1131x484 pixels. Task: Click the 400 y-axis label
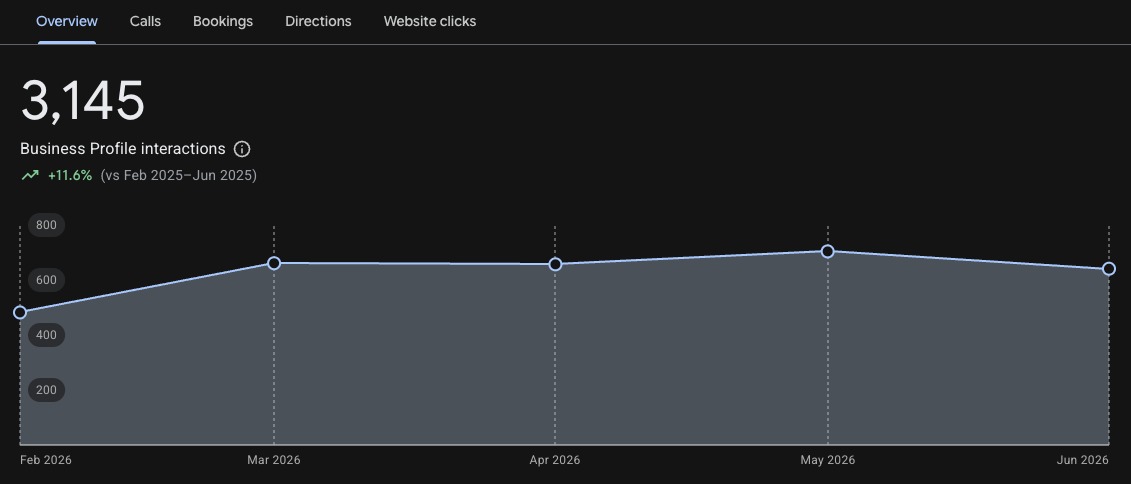point(46,335)
